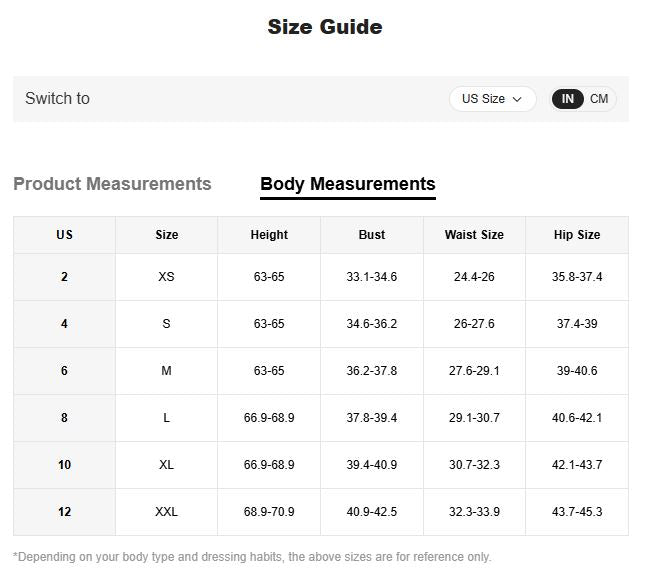Click the chevron arrow in US Size selector

tap(517, 99)
